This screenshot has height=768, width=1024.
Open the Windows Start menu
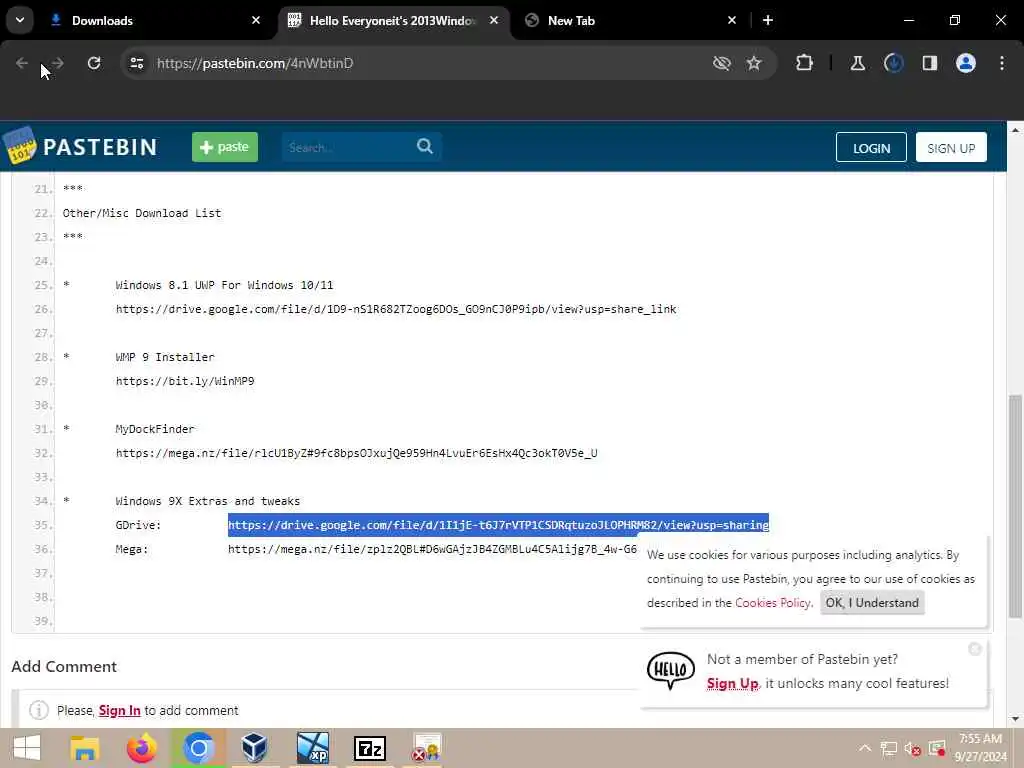click(x=27, y=748)
